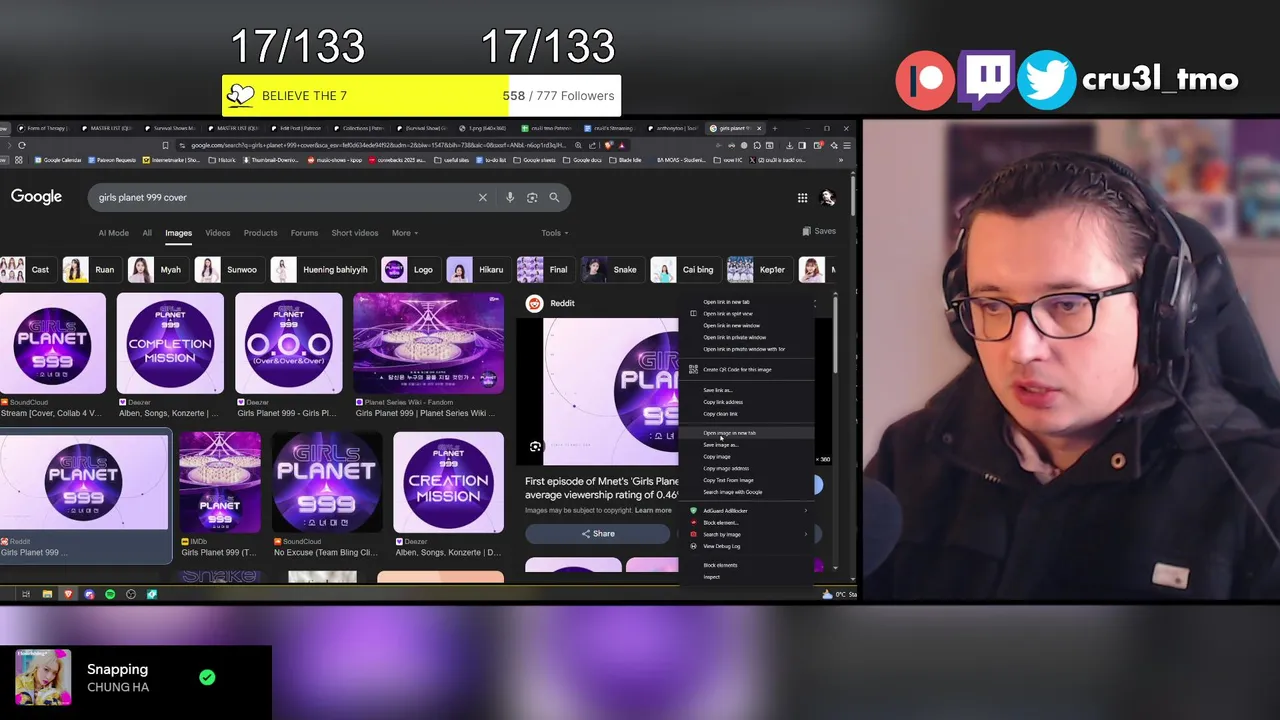Image resolution: width=1280 pixels, height=720 pixels.
Task: Choose Copy image address
Action: (747, 468)
